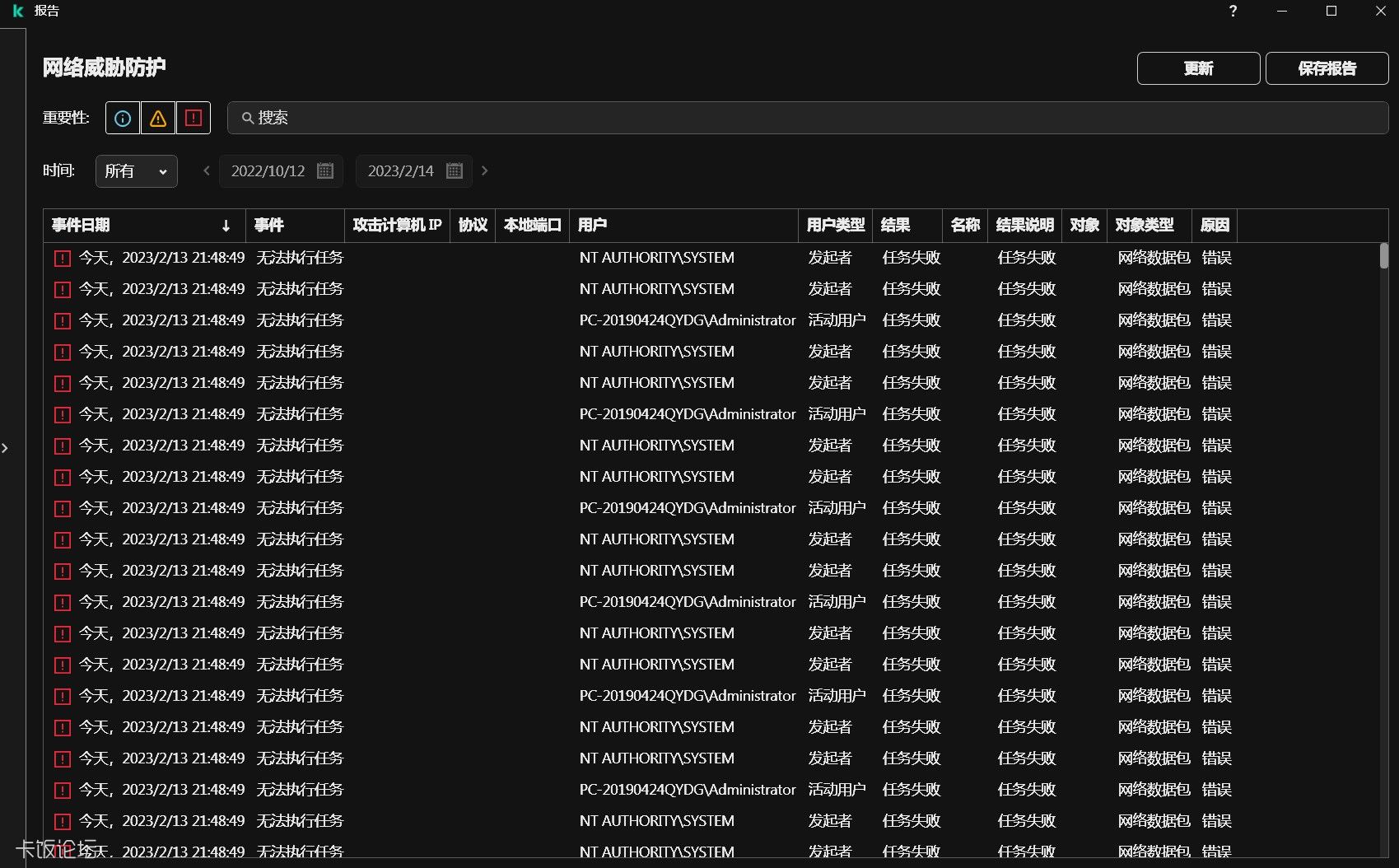Sort by 协议 column header
This screenshot has height=868, width=1399.
pos(473,225)
